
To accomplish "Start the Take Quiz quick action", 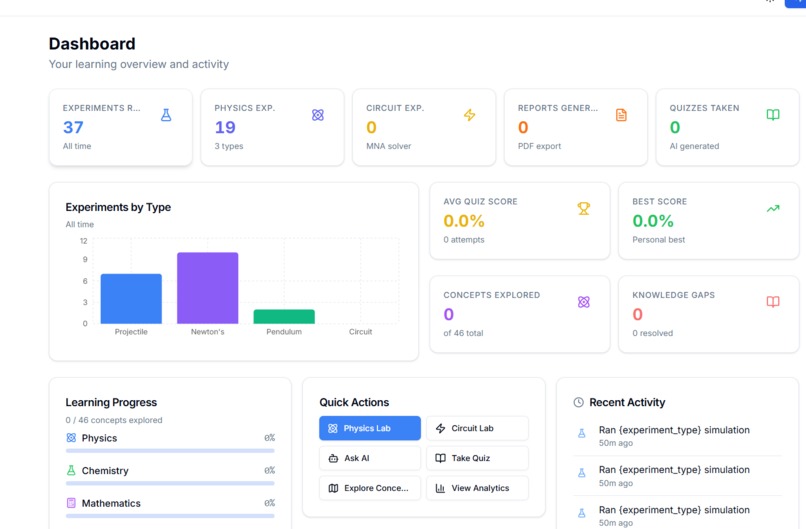I will 477,458.
